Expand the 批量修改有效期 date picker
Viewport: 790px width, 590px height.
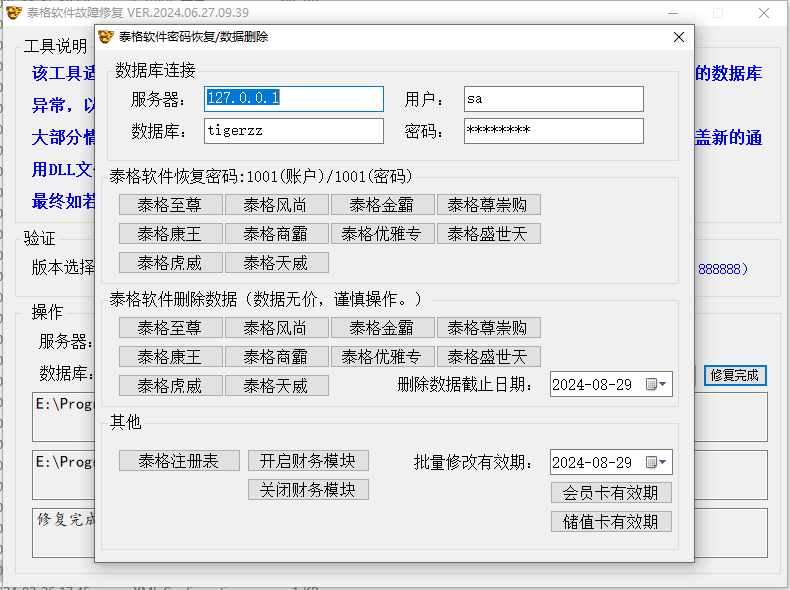(660, 462)
